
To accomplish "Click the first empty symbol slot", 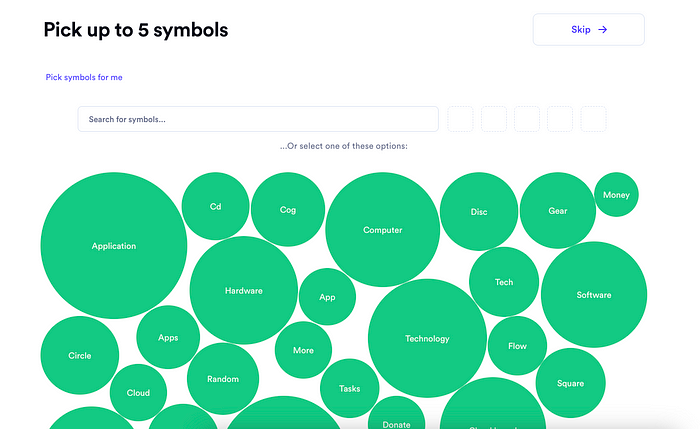I will (460, 119).
